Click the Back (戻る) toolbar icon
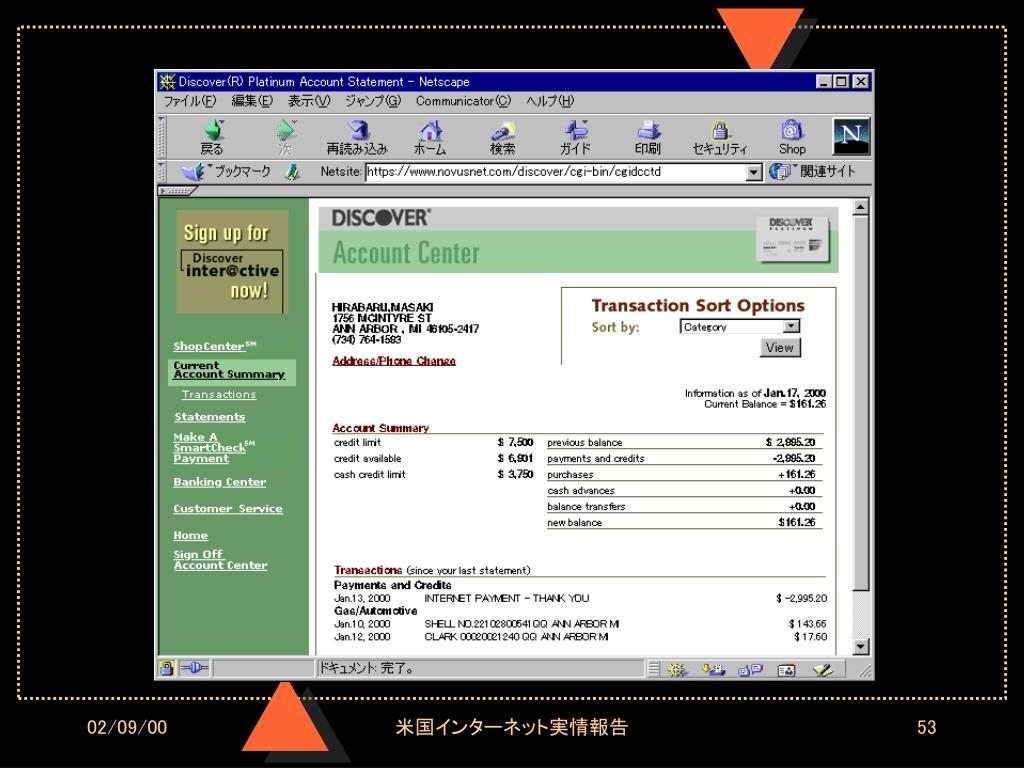Screen dimensions: 1024x768 point(212,137)
